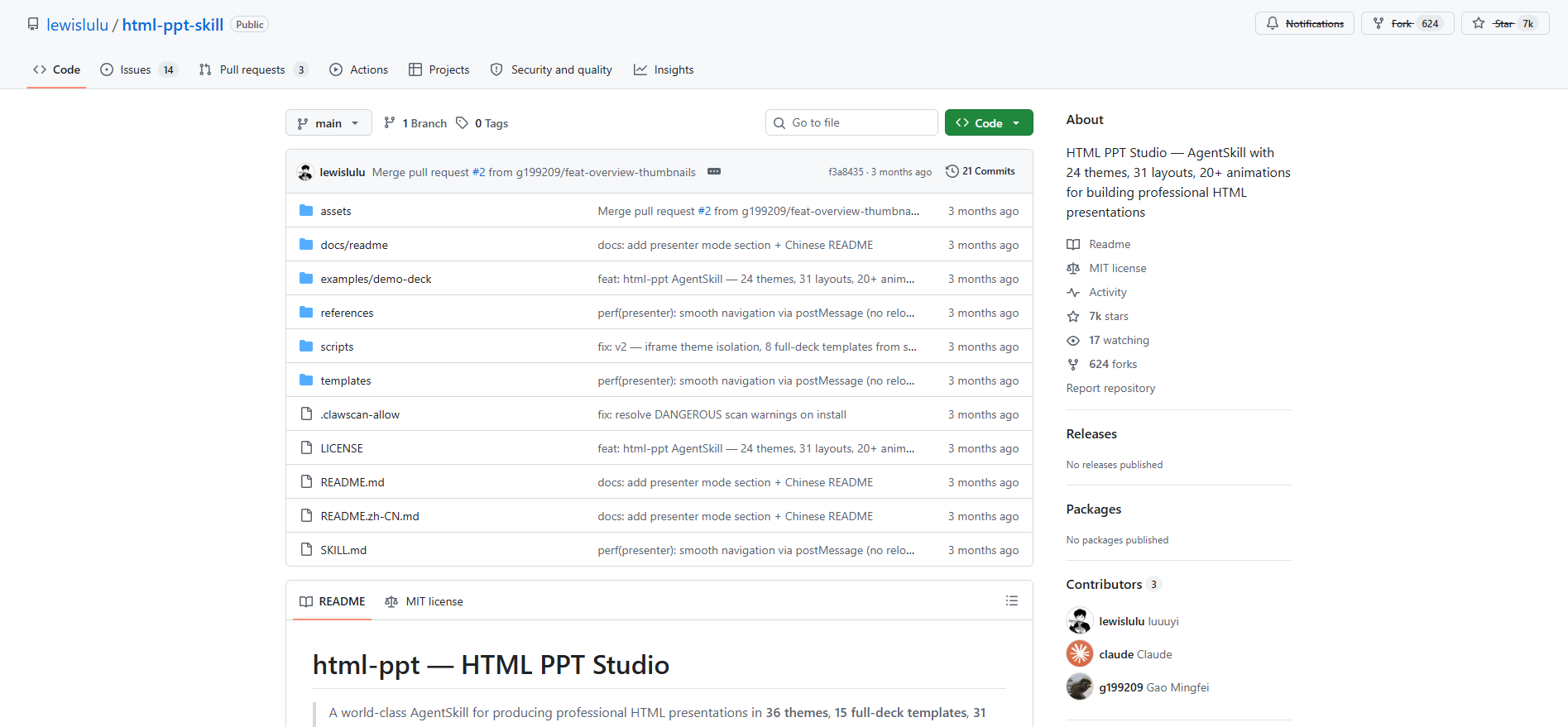Open the Packages heading link
Viewport: 1568px width, 727px height.
click(1094, 509)
